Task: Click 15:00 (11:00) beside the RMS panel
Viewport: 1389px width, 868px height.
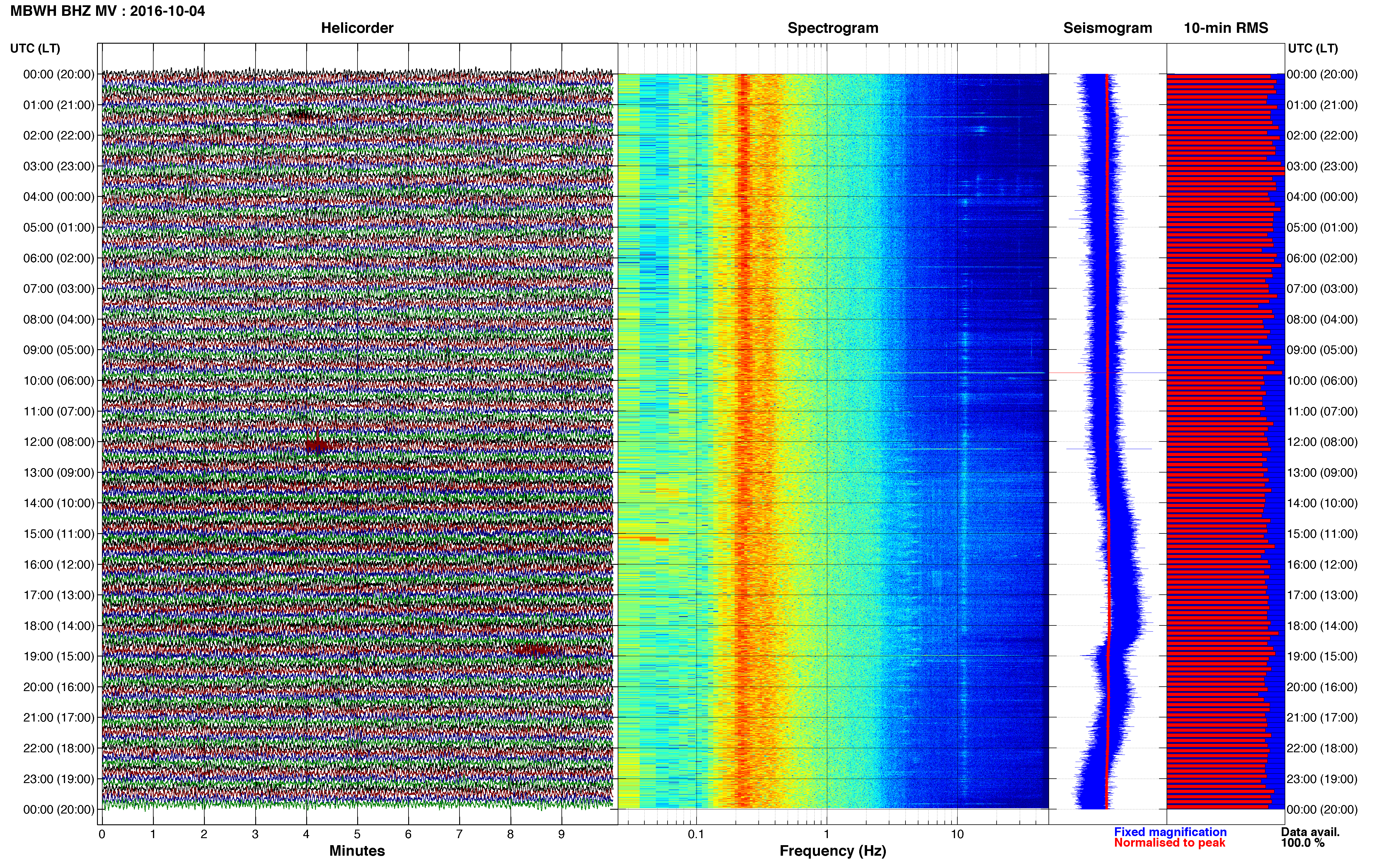Action: [1322, 534]
